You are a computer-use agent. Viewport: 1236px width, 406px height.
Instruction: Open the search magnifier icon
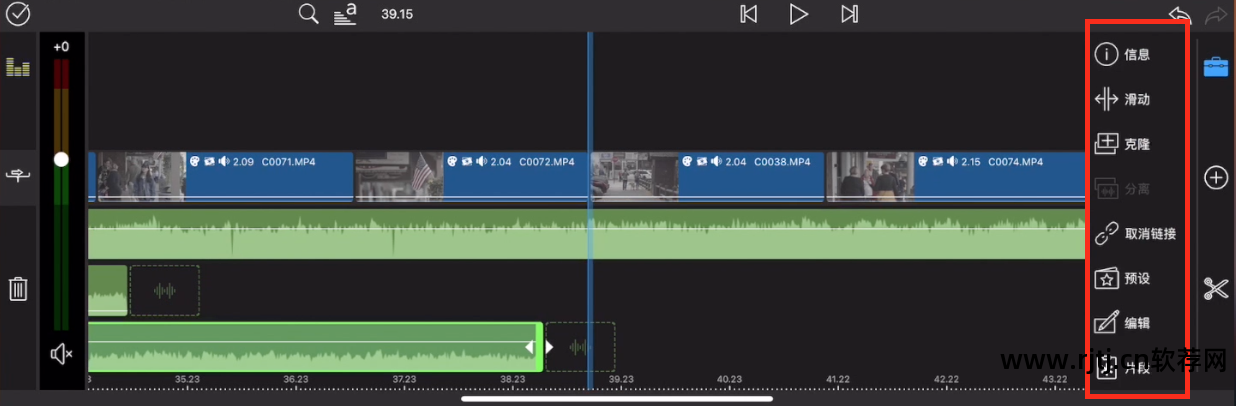click(309, 14)
